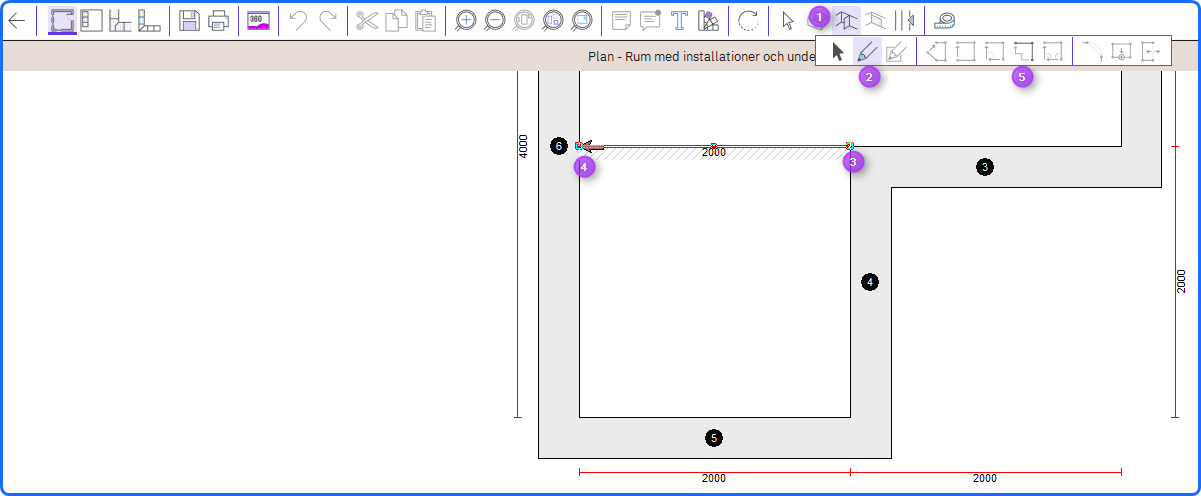Switch to the tiled corner layout view icon
Image resolution: width=1201 pixels, height=496 pixels.
(x=120, y=20)
